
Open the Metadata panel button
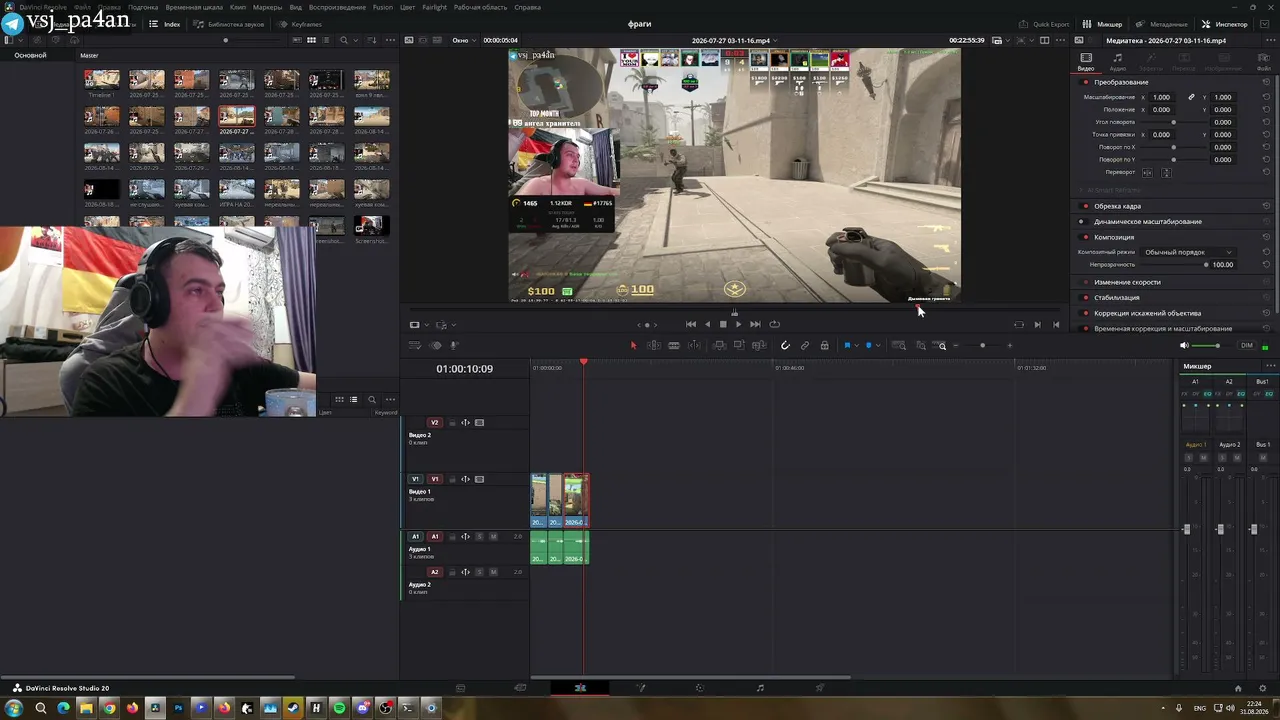click(1162, 24)
